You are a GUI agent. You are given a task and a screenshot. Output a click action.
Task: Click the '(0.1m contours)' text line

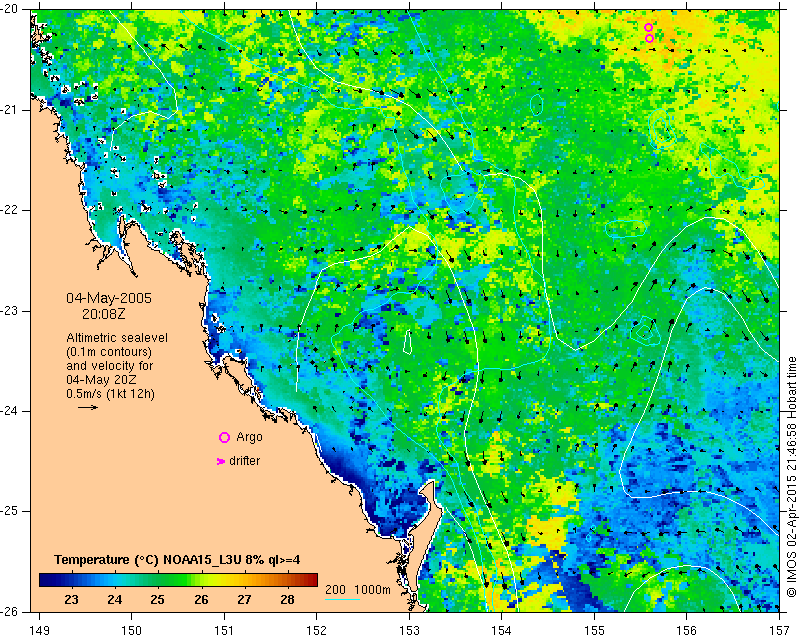pos(109,352)
